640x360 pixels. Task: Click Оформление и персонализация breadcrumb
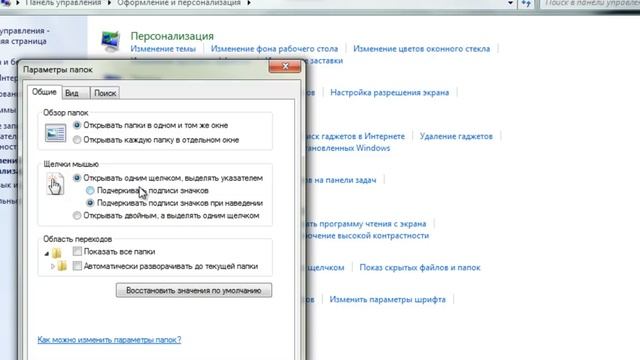point(179,3)
